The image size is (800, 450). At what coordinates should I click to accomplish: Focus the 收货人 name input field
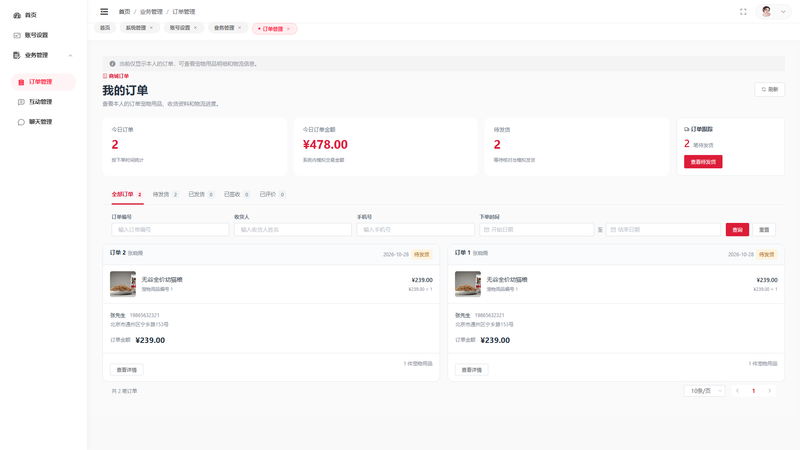coord(293,230)
